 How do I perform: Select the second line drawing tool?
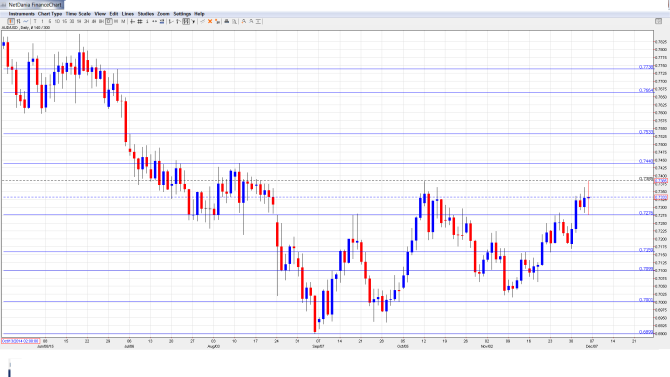tap(179, 21)
